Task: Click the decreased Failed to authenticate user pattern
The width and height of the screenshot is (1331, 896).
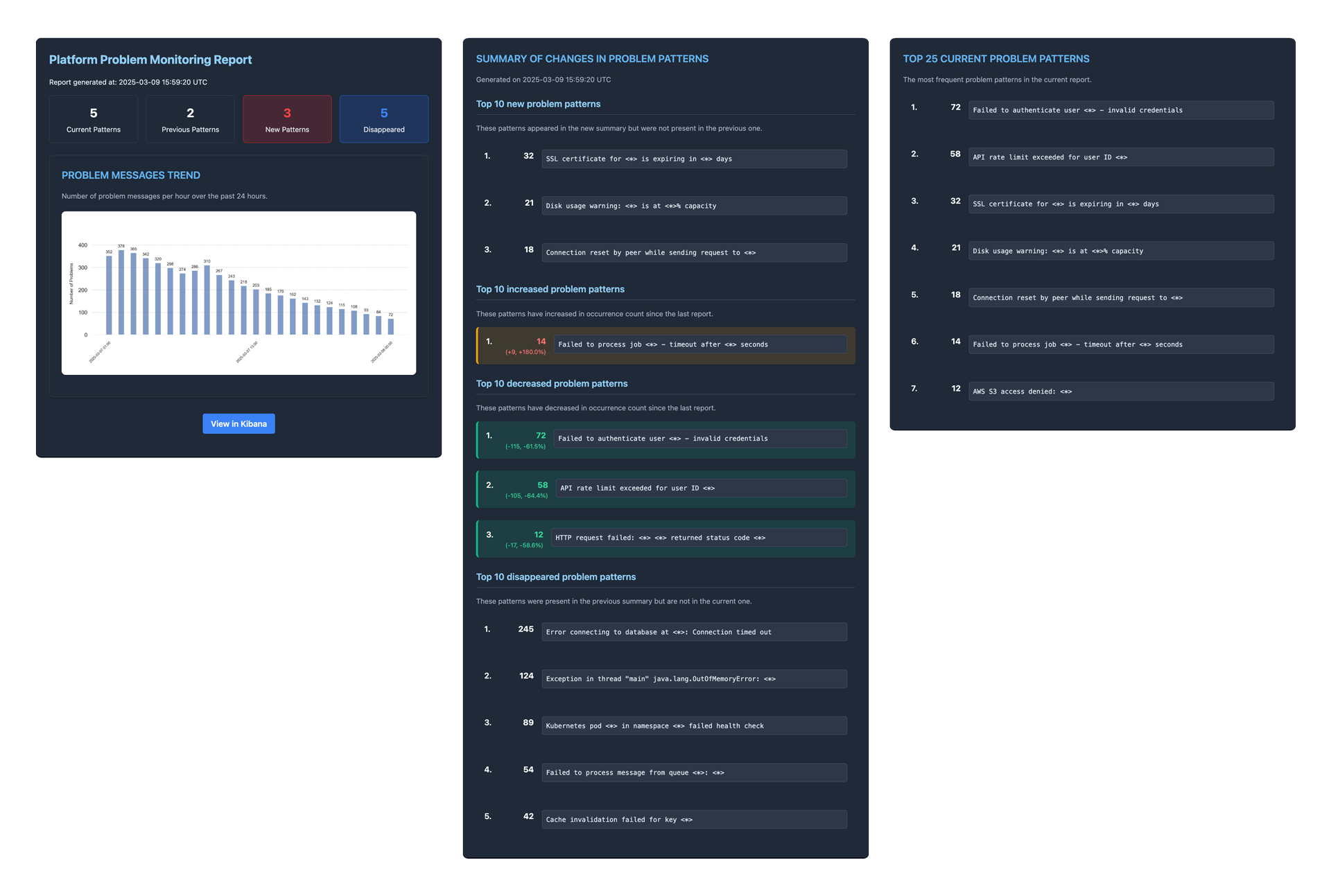Action: point(700,439)
